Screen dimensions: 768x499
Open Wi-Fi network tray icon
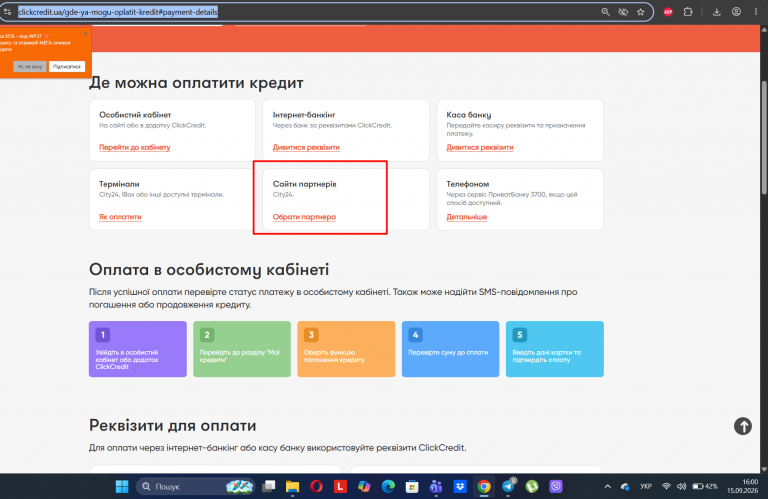(x=666, y=486)
